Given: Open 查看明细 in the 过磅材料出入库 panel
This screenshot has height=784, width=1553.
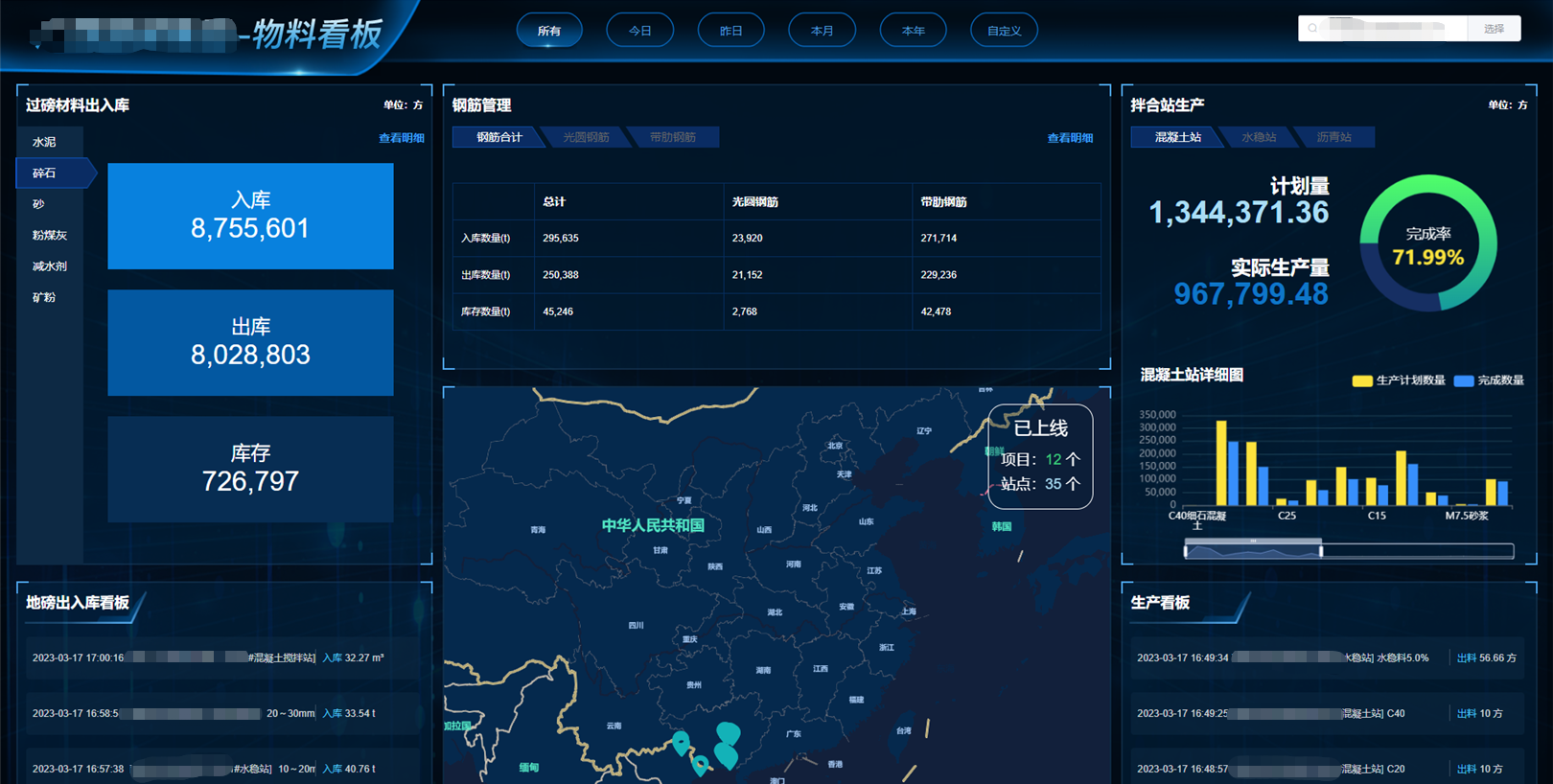Looking at the screenshot, I should click(401, 138).
